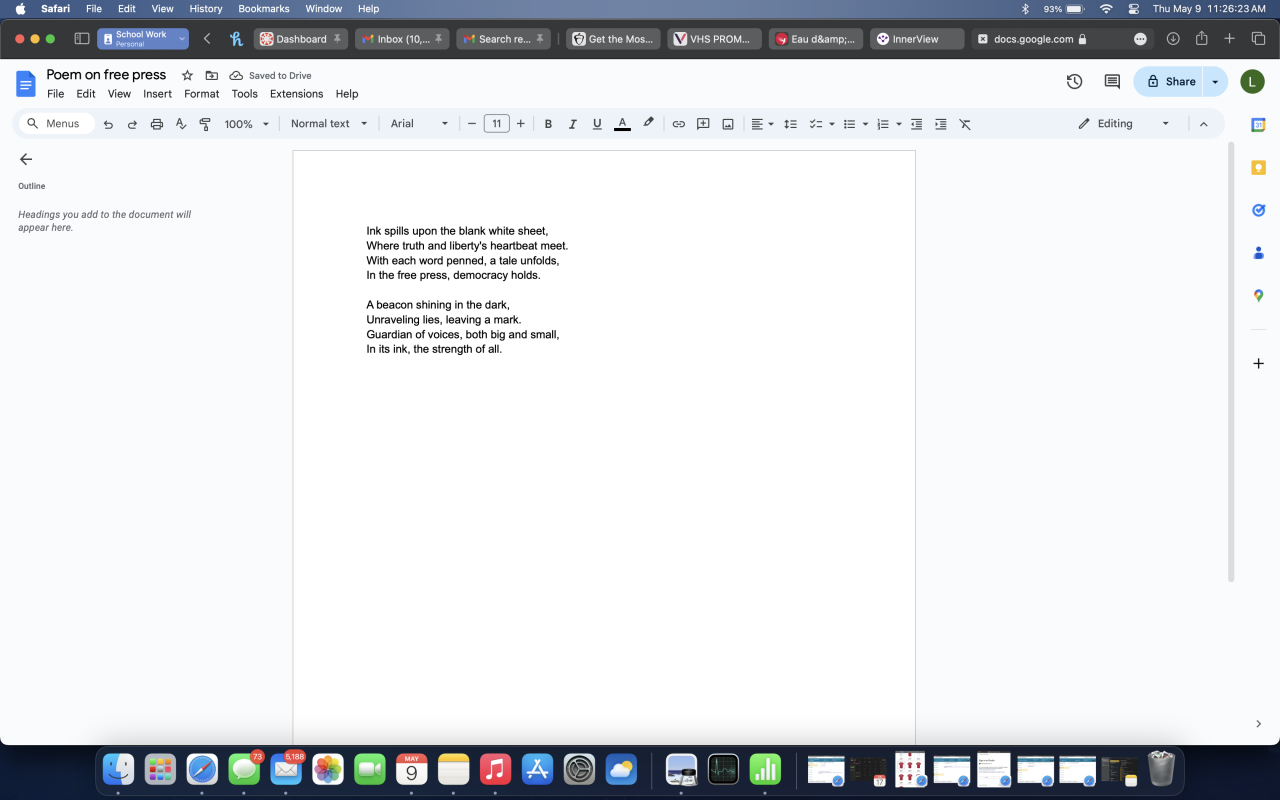Search the menus using Menus box

[57, 124]
